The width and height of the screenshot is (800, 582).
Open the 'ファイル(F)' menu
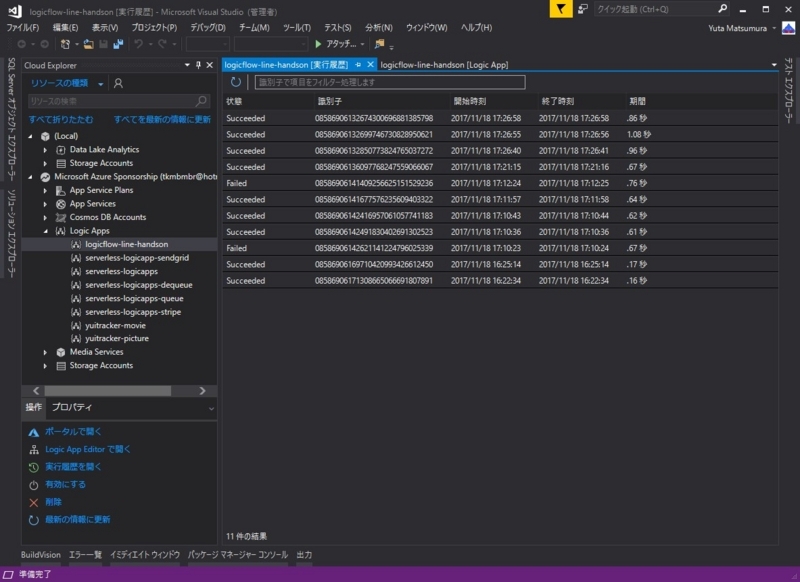[x=22, y=28]
